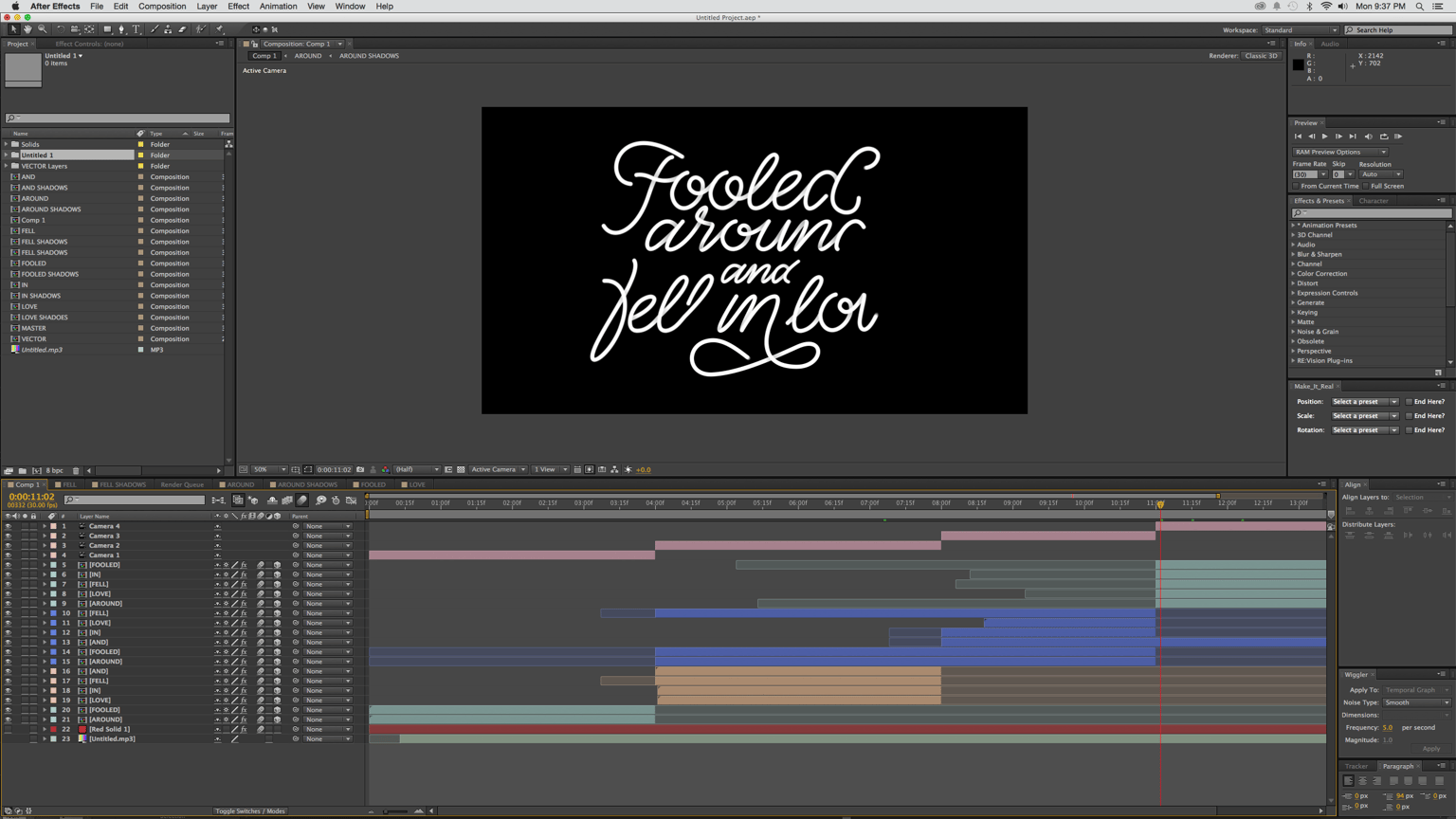
Task: Play the preview
Action: (1324, 136)
